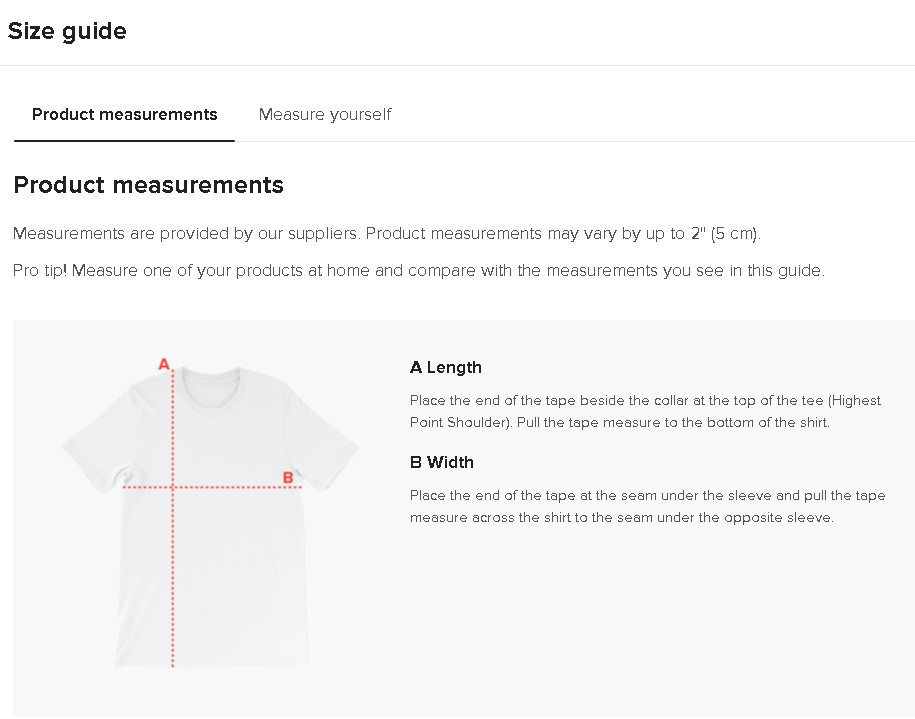The height and width of the screenshot is (719, 915).
Task: Click the "A Length" heading
Action: [x=445, y=367]
